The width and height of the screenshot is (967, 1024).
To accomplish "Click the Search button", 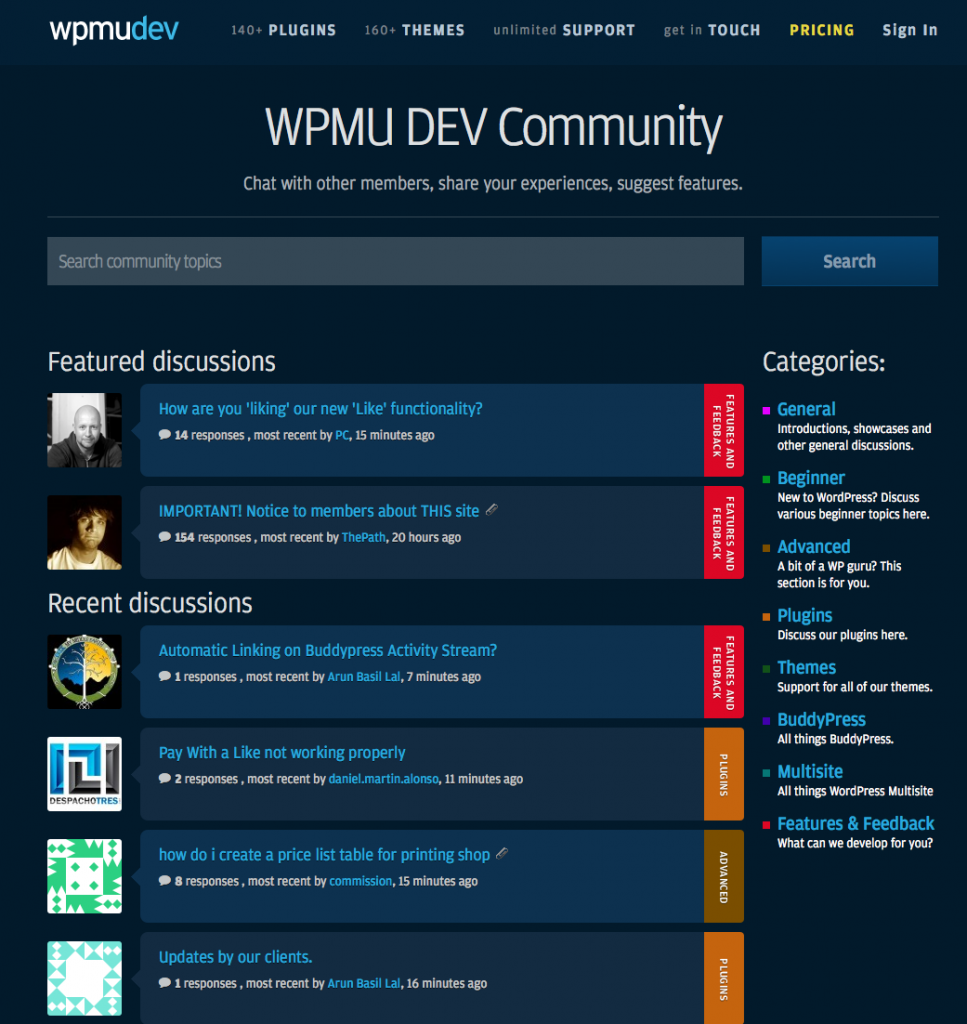I will click(x=849, y=261).
